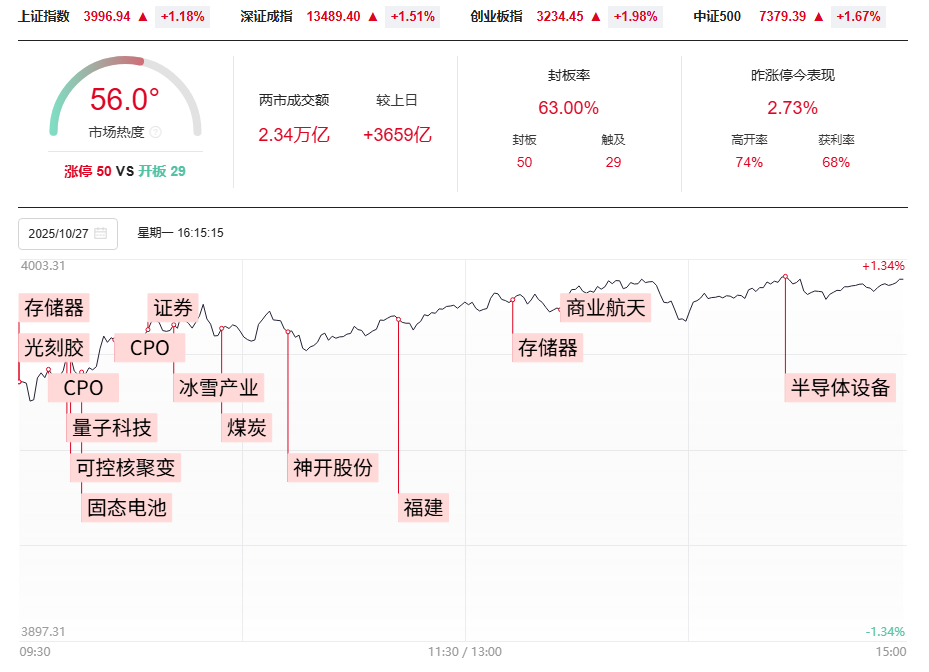Click the 神开股份 marker label
The height and width of the screenshot is (672, 929).
click(333, 467)
